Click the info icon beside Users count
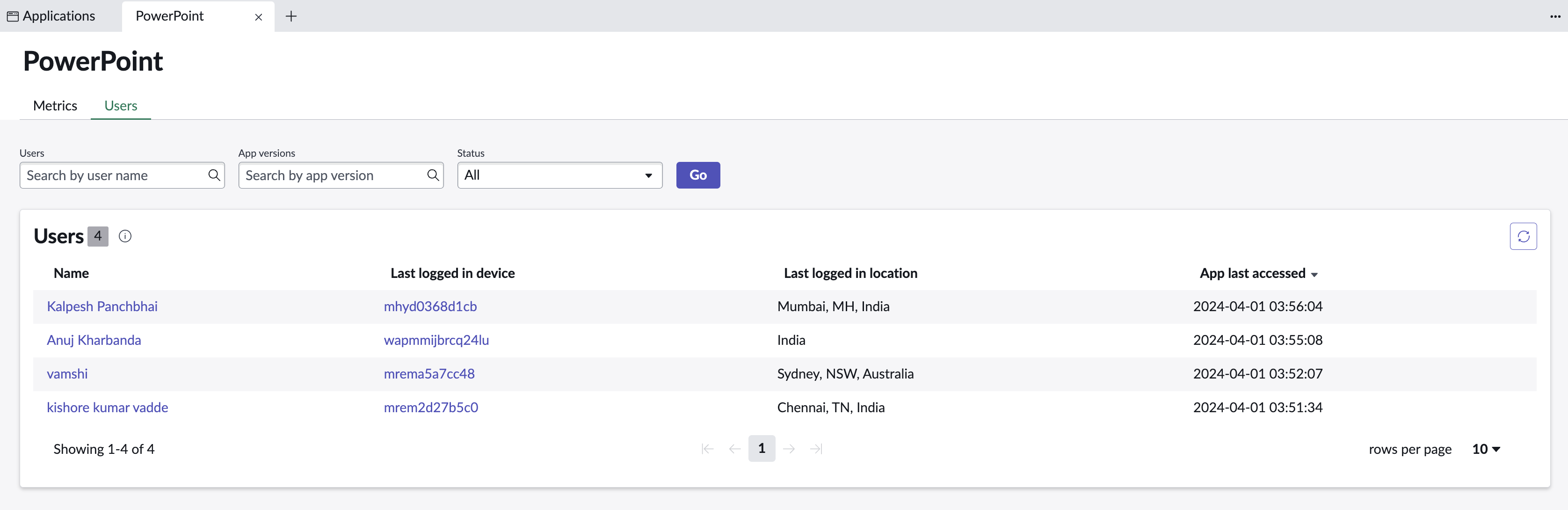Screen dimensions: 1568x510 point(125,236)
